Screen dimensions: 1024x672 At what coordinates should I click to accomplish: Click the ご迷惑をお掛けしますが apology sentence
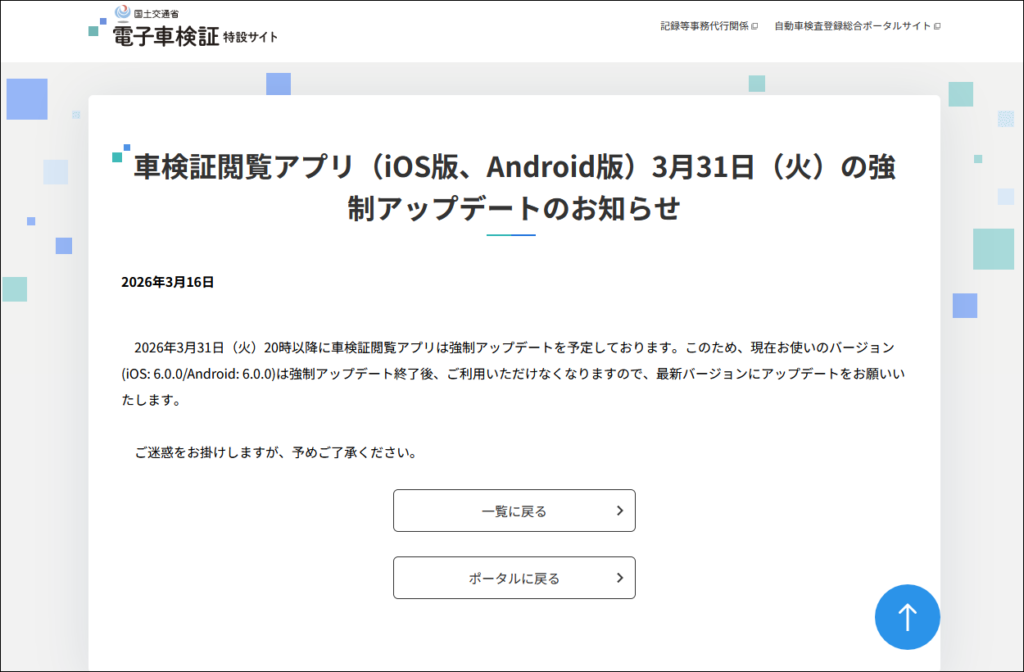(x=275, y=452)
